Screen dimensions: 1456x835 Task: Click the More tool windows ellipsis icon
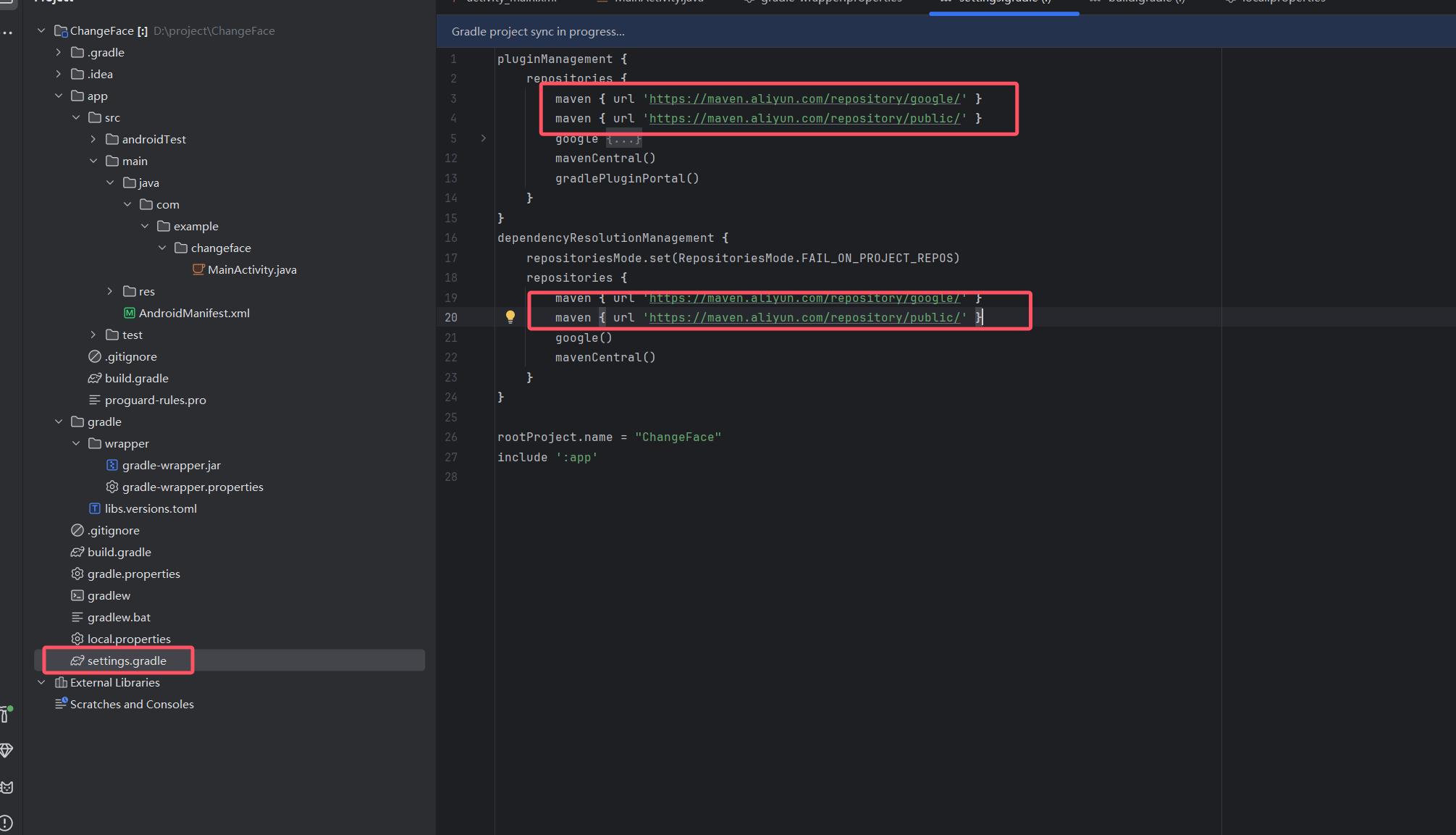pos(7,33)
